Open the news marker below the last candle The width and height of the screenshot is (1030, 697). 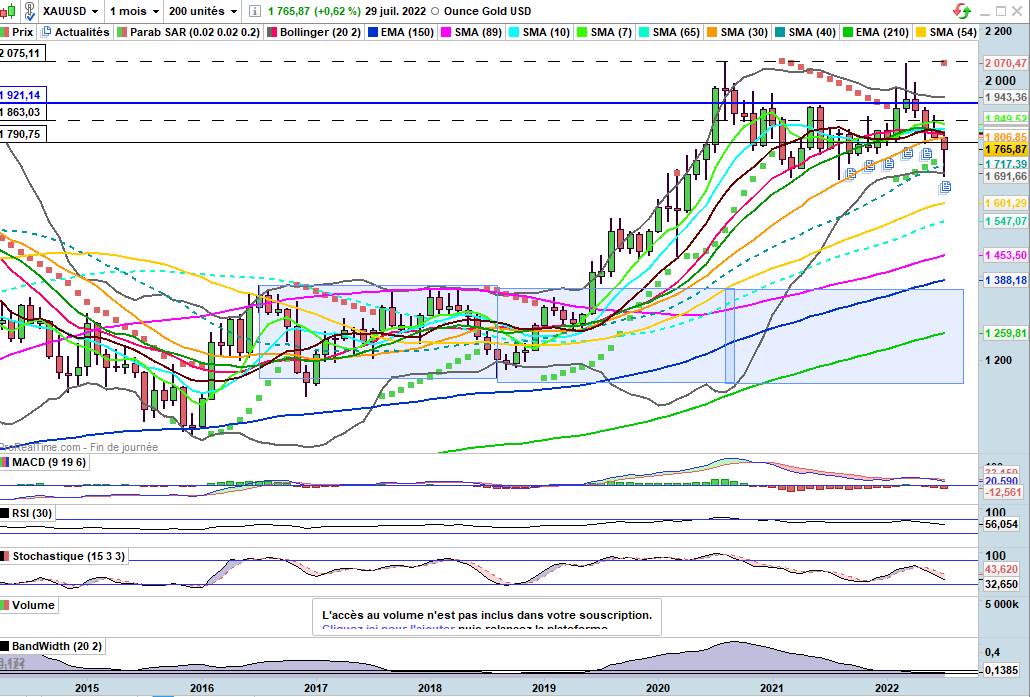click(x=945, y=187)
